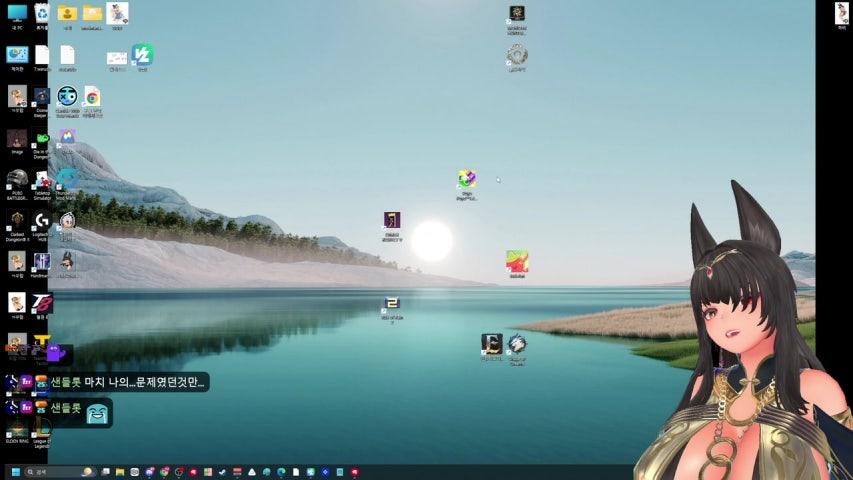The width and height of the screenshot is (853, 480).
Task: Open the Recycle Bin desktop icon
Action: 42,16
